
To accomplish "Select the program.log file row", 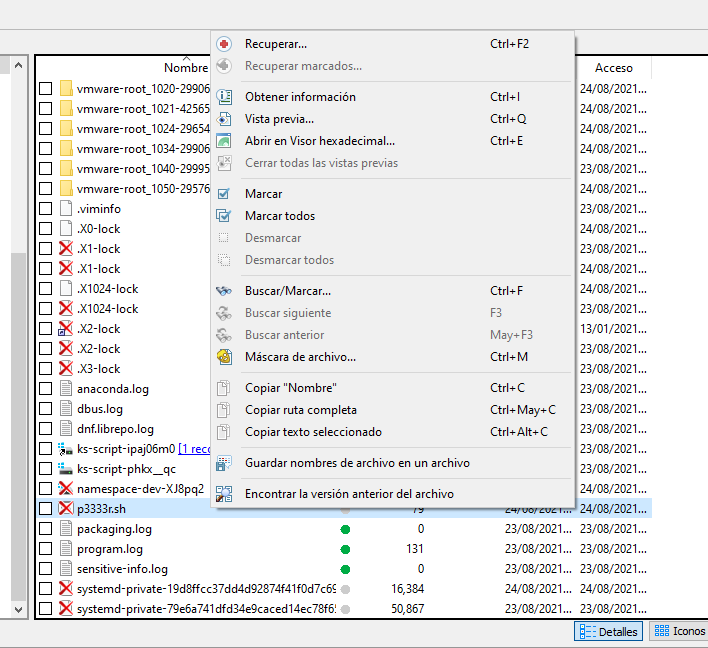I will coord(110,549).
